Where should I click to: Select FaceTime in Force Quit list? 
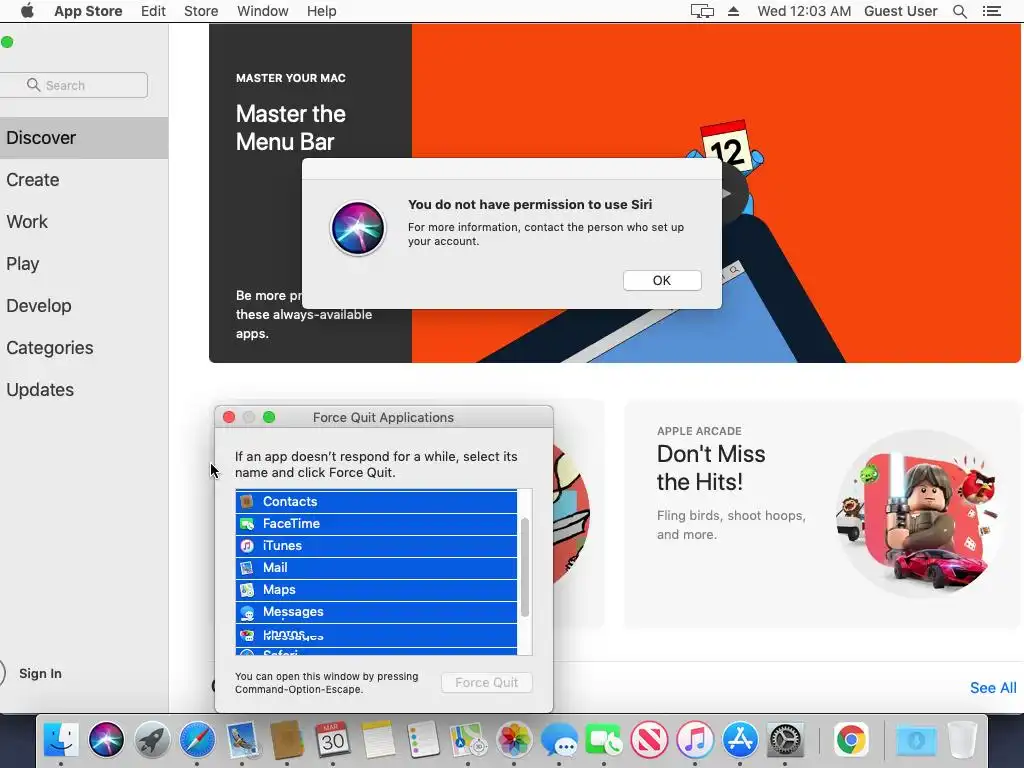pyautogui.click(x=376, y=524)
